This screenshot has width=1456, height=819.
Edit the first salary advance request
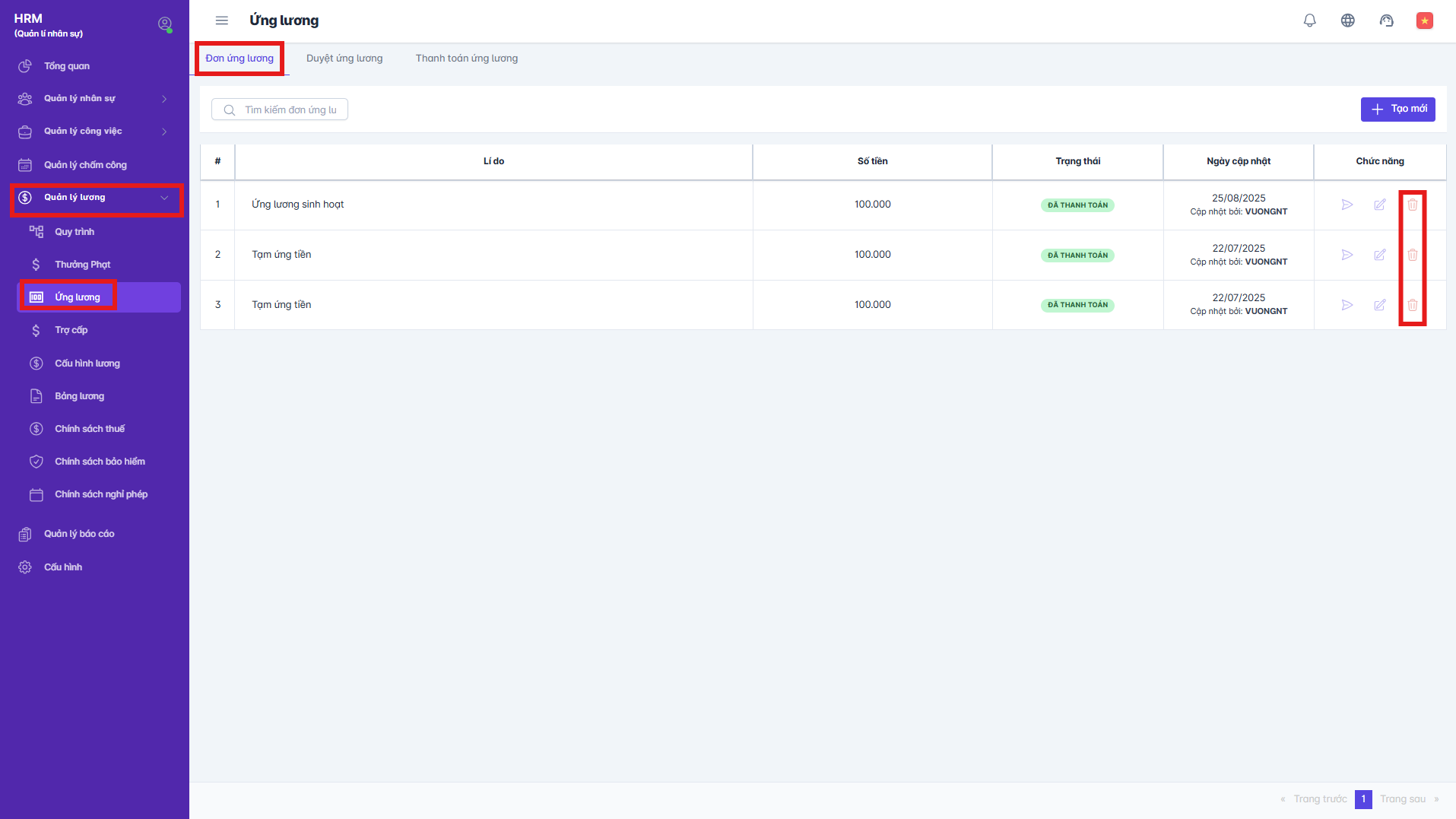1379,205
